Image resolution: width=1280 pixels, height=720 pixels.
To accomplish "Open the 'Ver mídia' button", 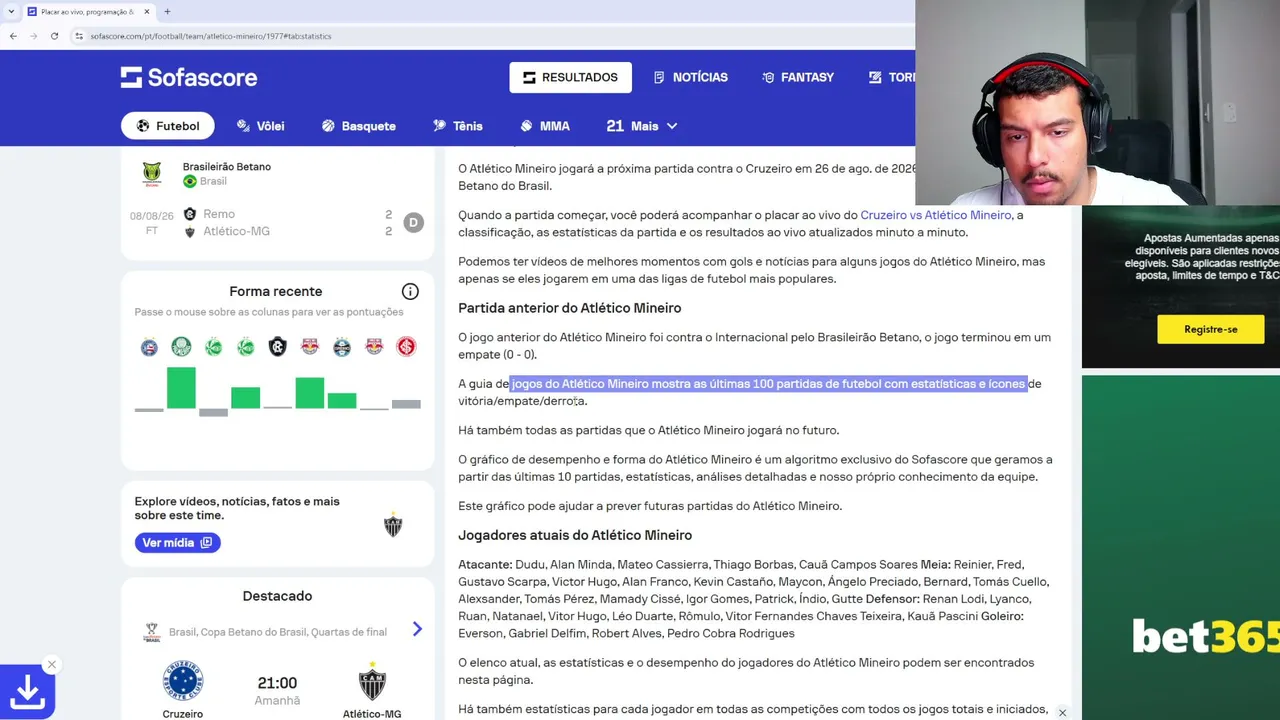I will [177, 543].
